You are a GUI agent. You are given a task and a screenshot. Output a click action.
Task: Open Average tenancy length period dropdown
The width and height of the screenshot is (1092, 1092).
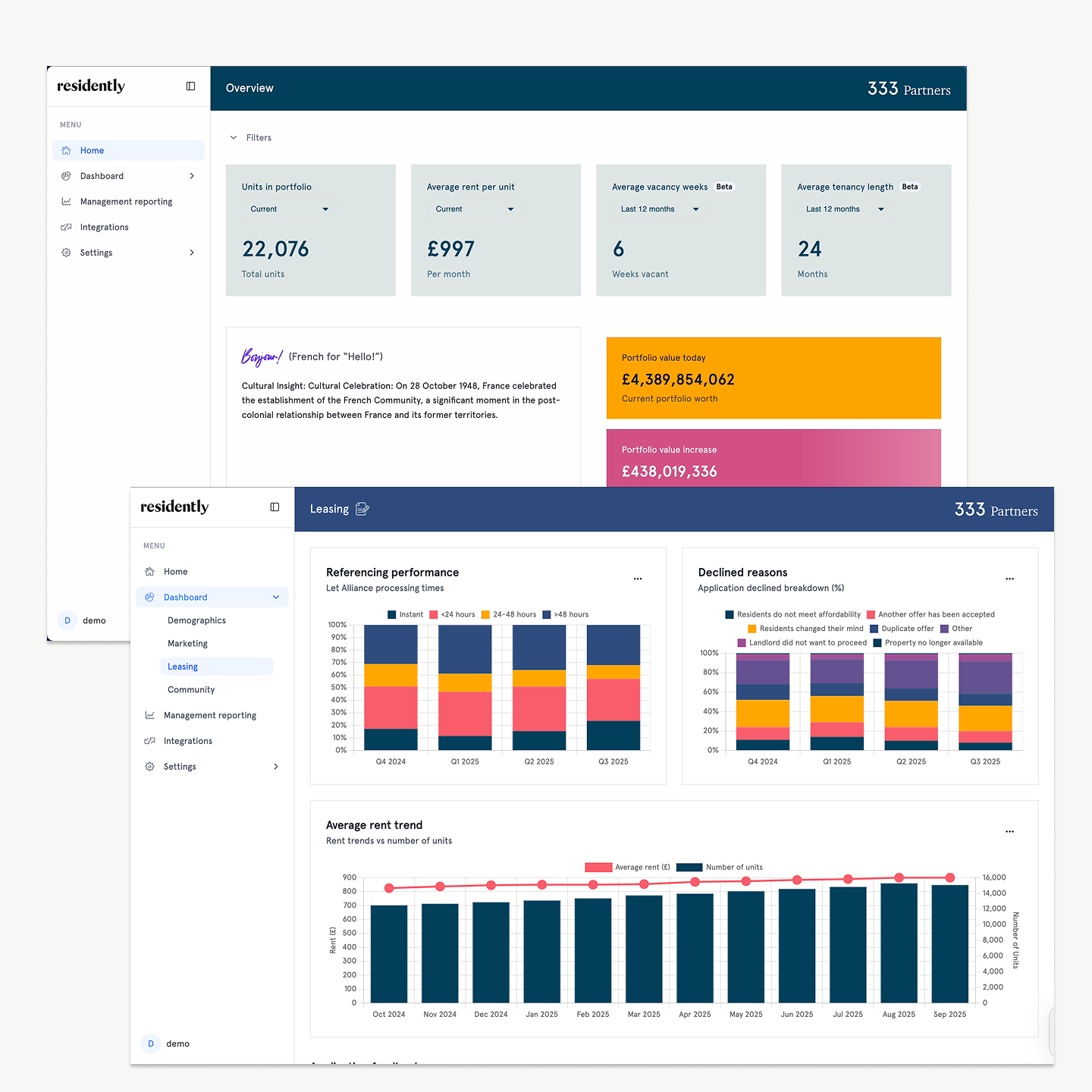click(845, 209)
